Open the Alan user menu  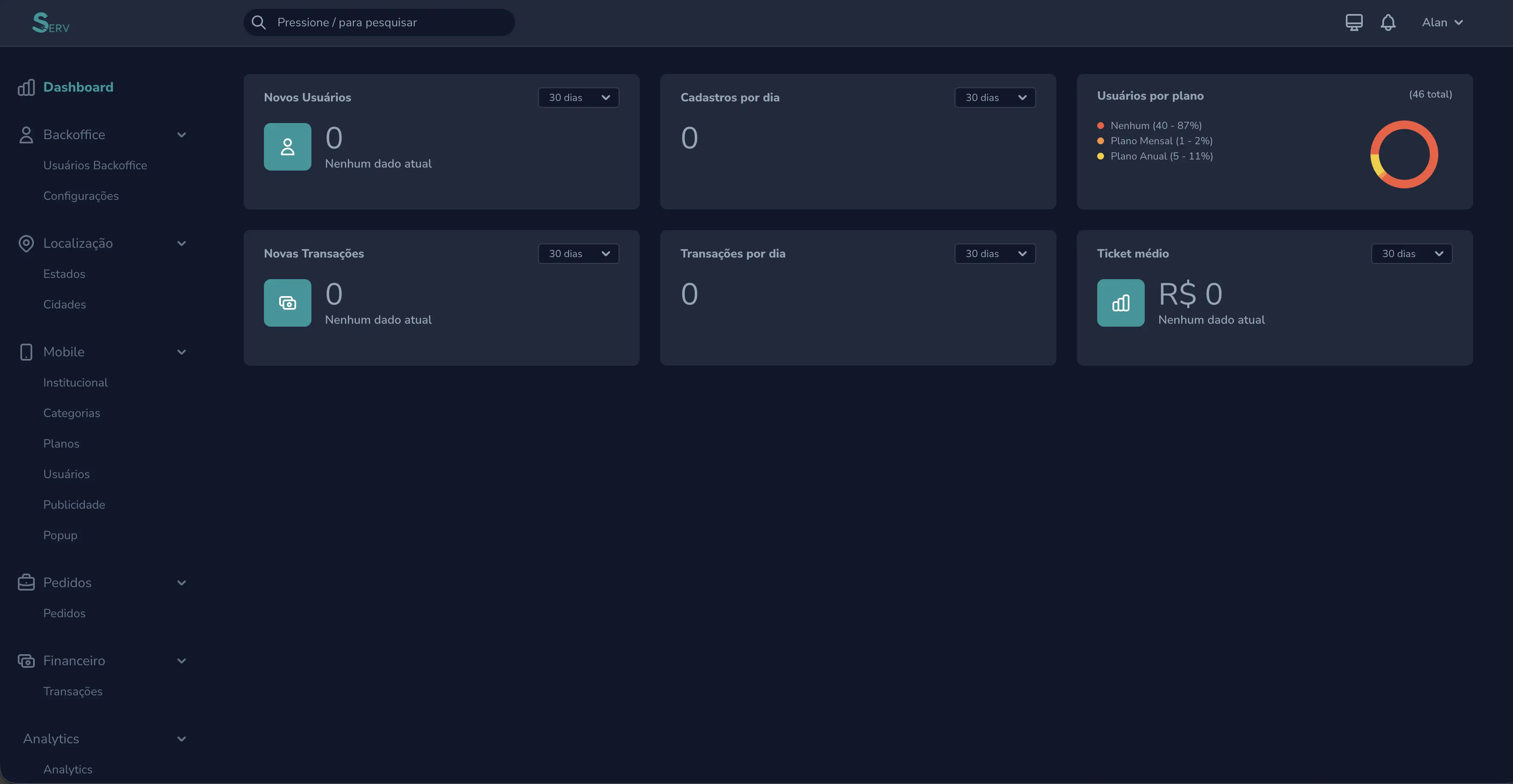[x=1442, y=22]
